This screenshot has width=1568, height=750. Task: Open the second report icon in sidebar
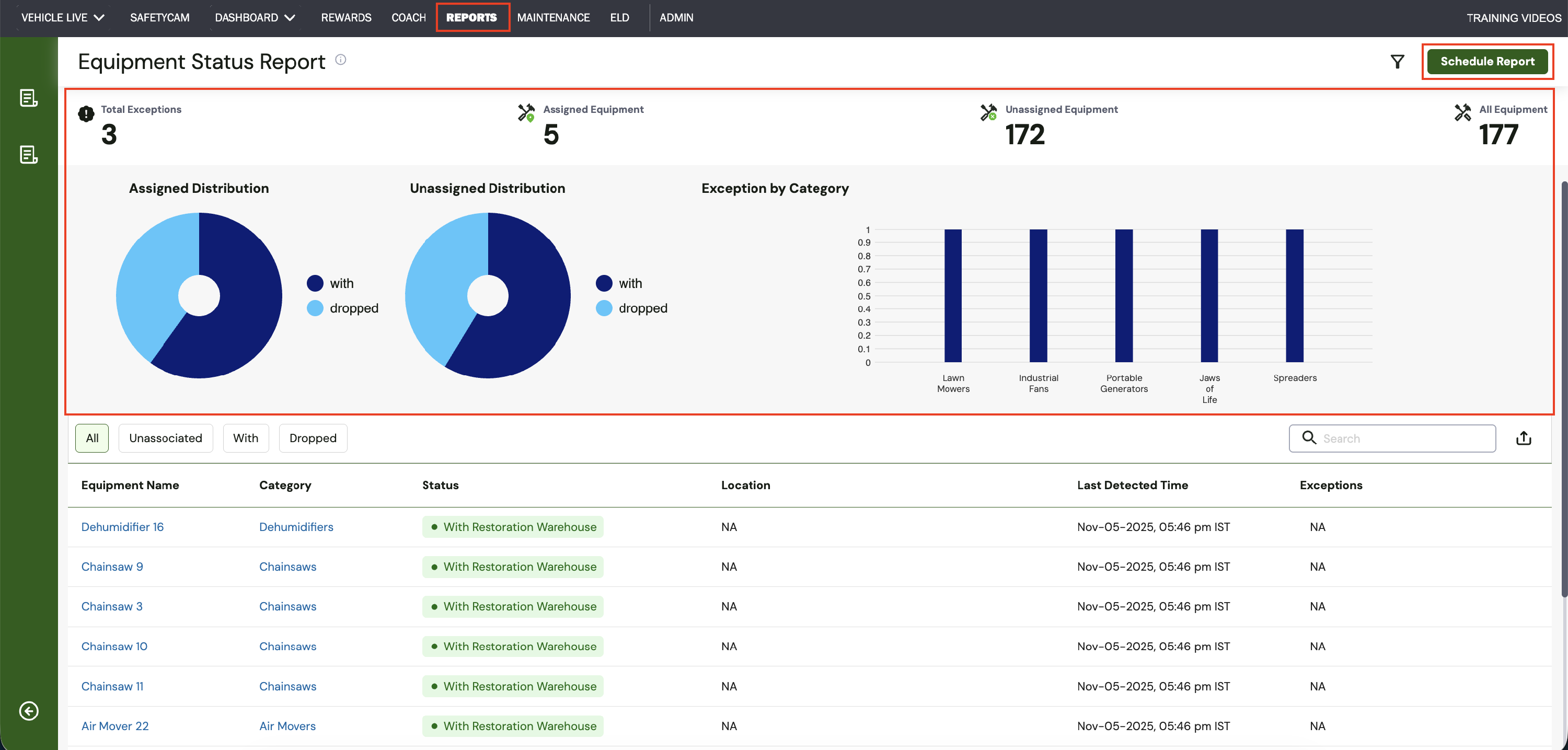tap(29, 155)
